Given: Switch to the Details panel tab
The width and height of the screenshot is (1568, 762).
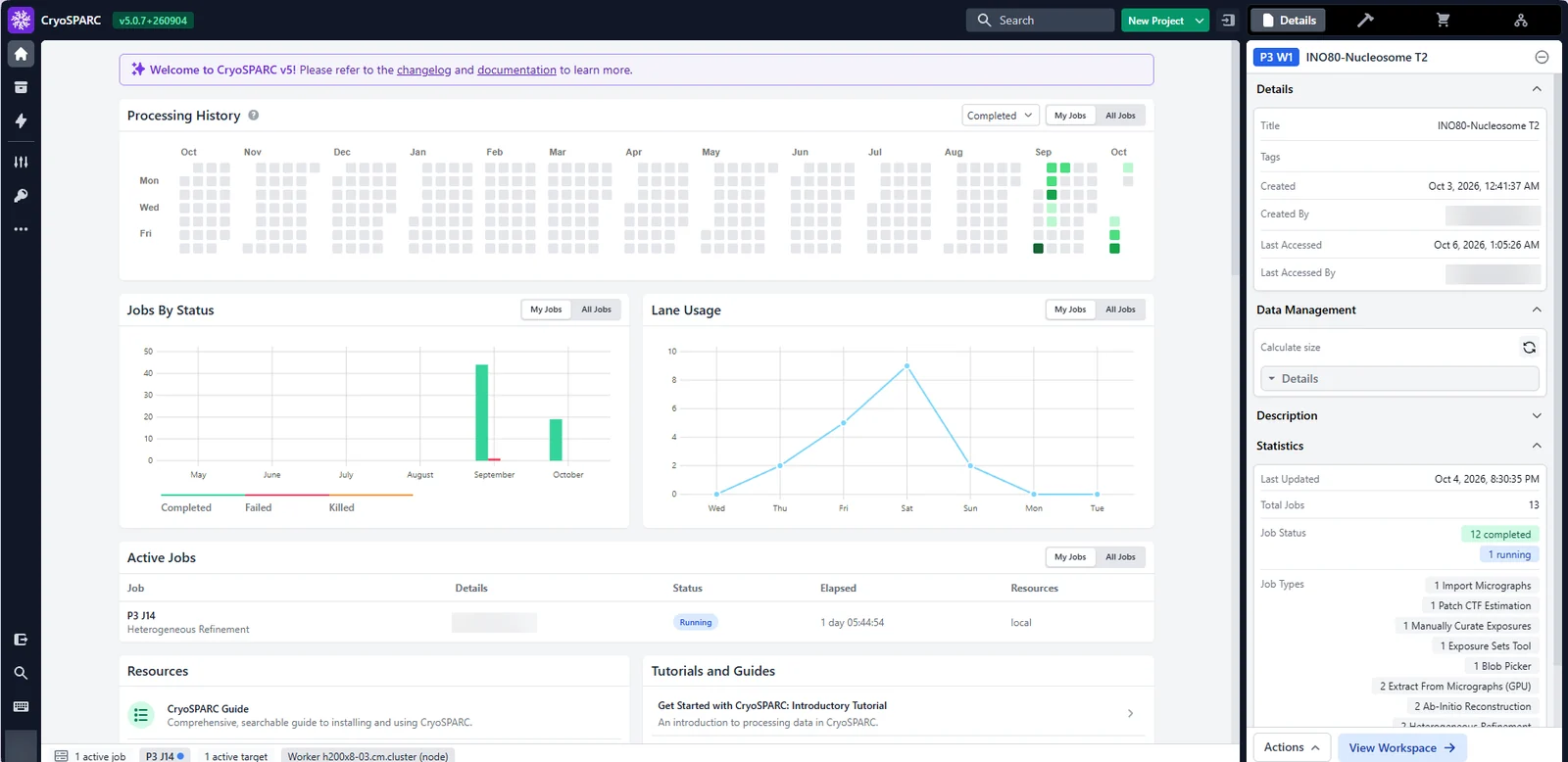Looking at the screenshot, I should [1289, 20].
